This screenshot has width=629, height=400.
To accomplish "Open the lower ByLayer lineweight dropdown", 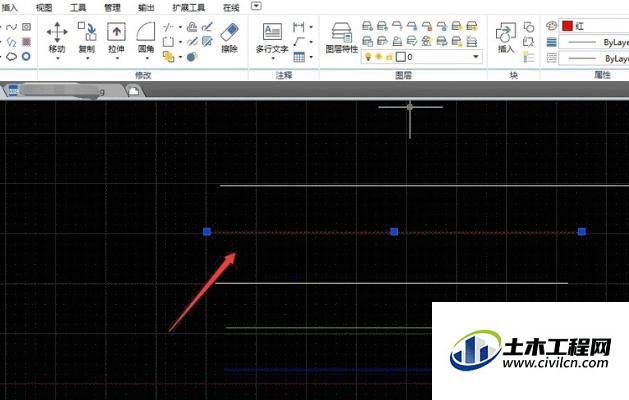I will point(594,58).
